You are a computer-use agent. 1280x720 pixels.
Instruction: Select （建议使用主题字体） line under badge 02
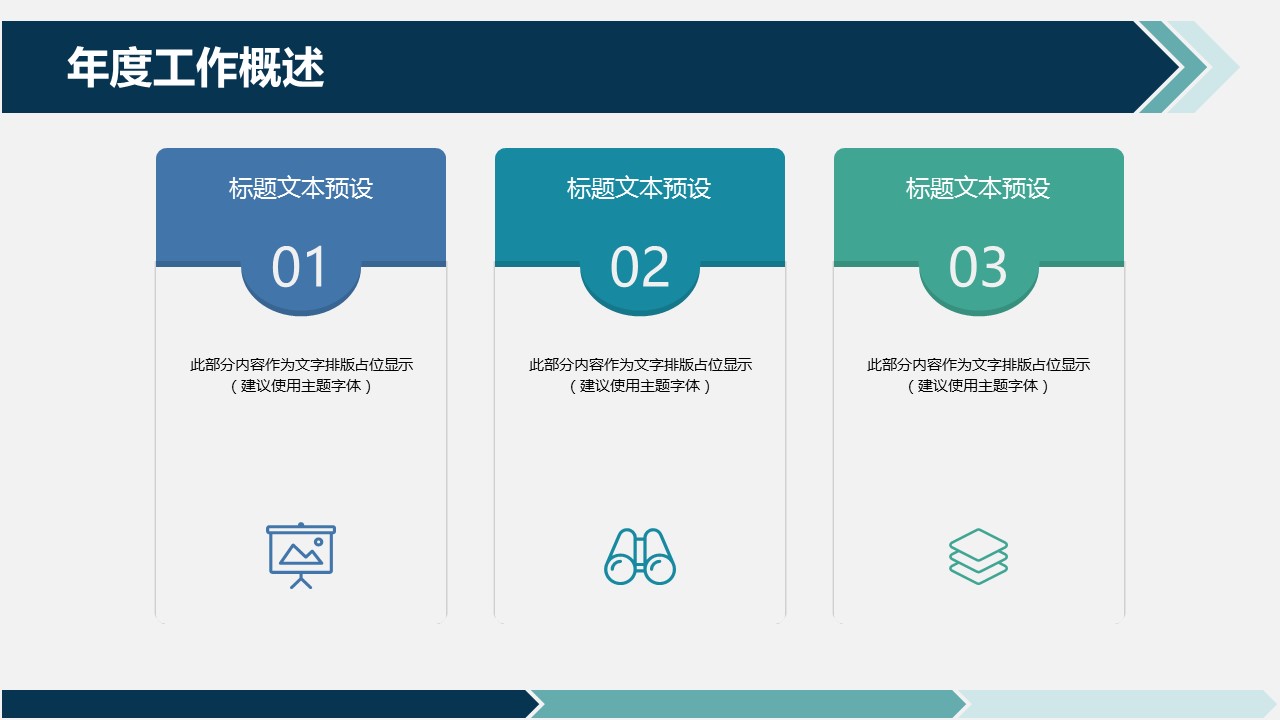coord(640,386)
